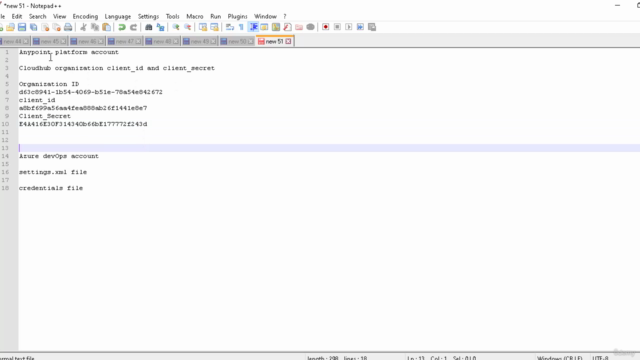Switch to the new 47 tab

click(x=124, y=42)
